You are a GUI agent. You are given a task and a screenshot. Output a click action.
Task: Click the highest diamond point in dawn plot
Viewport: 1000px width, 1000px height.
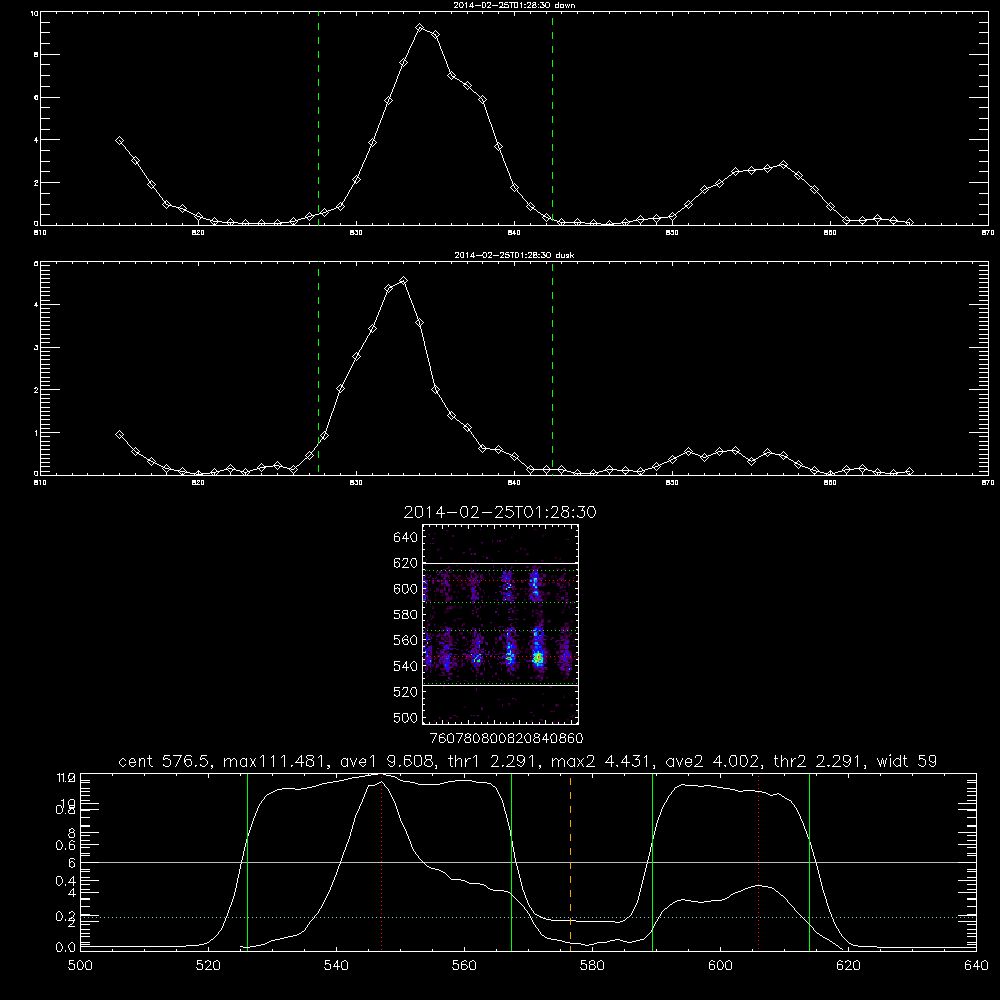click(x=419, y=27)
